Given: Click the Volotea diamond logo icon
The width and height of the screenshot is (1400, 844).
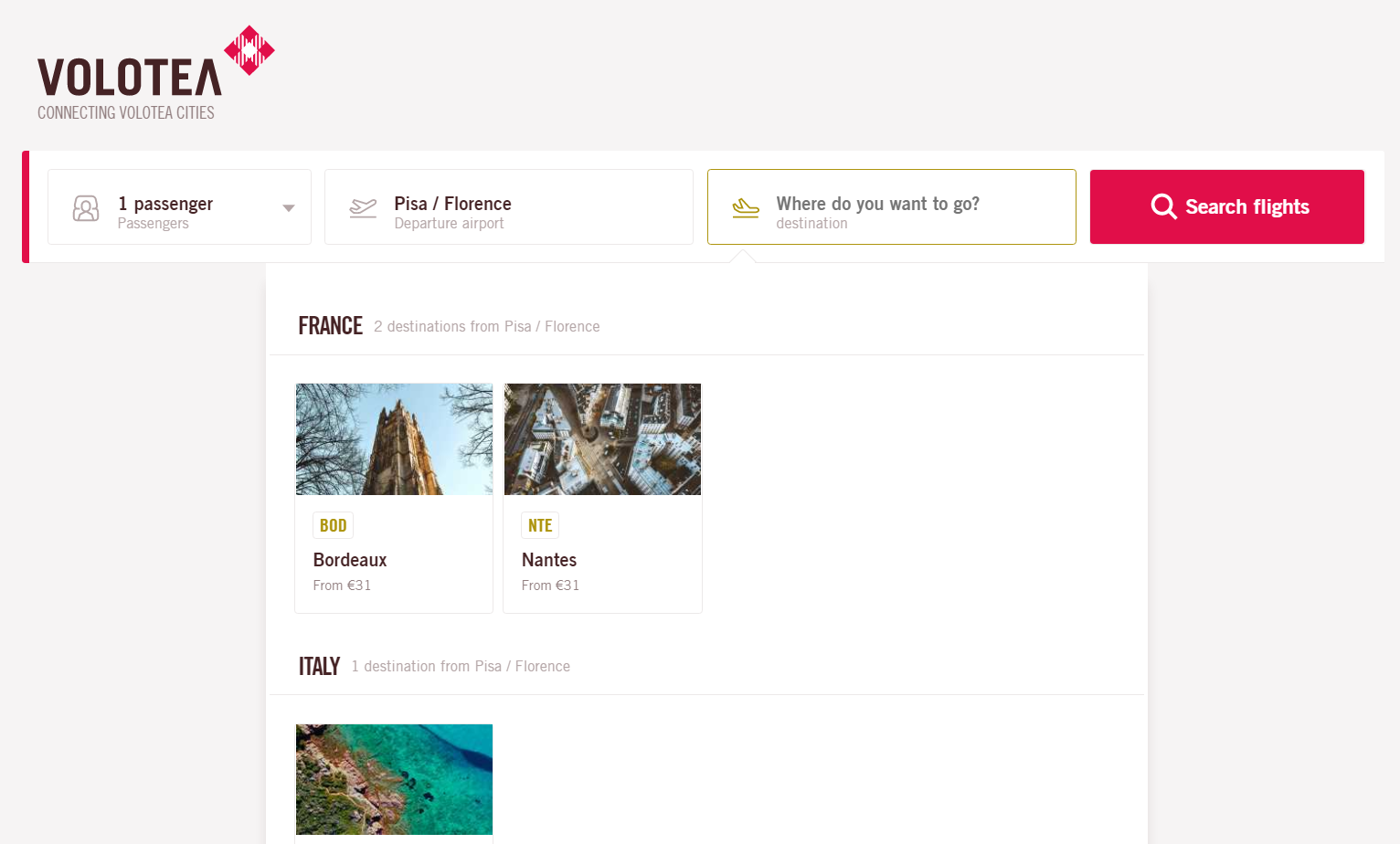Looking at the screenshot, I should pos(249,50).
